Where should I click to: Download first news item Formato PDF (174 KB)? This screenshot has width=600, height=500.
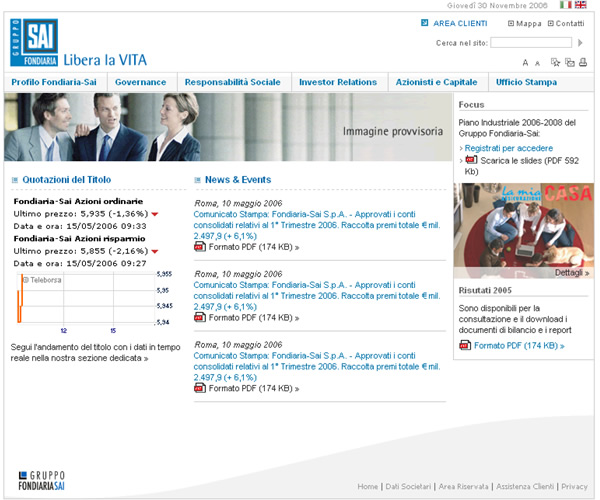254,247
